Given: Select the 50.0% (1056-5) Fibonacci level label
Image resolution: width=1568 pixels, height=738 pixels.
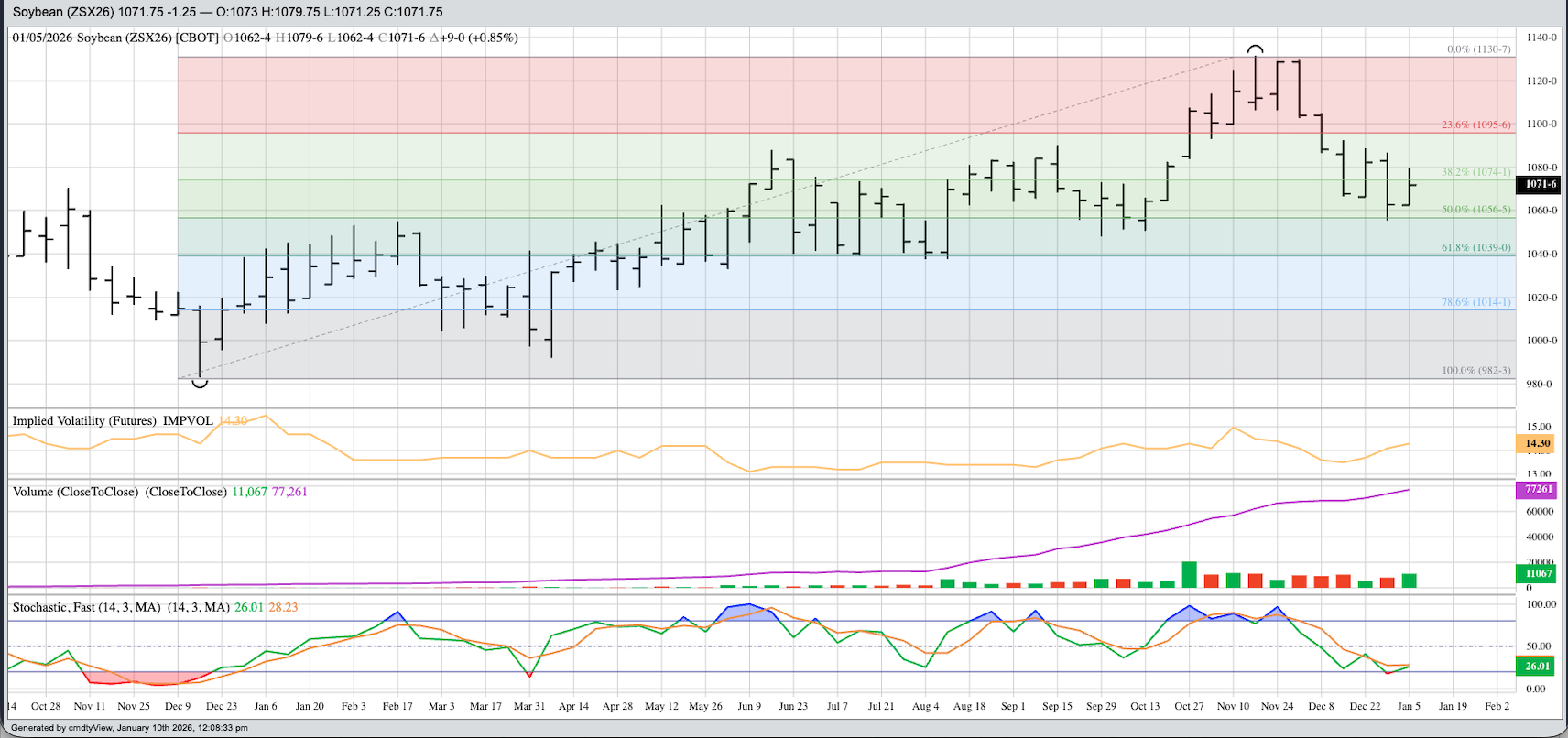Looking at the screenshot, I should click(x=1475, y=210).
